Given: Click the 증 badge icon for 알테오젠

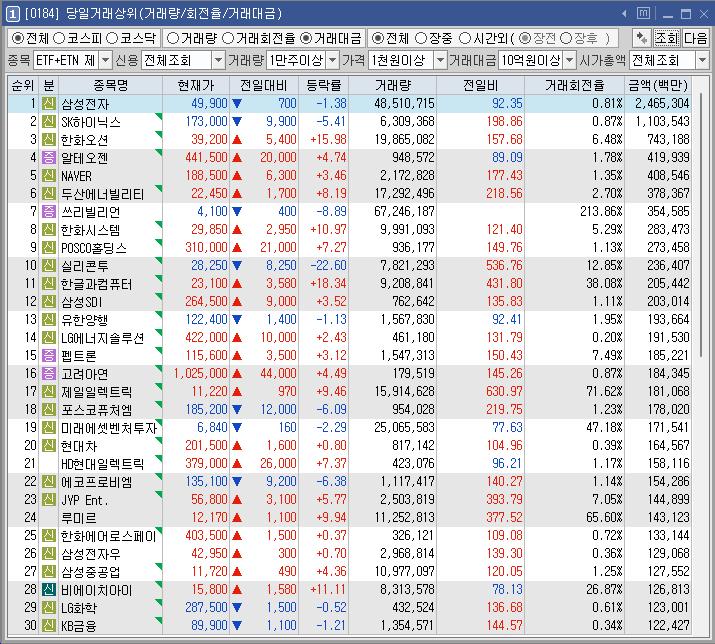Looking at the screenshot, I should (x=48, y=158).
